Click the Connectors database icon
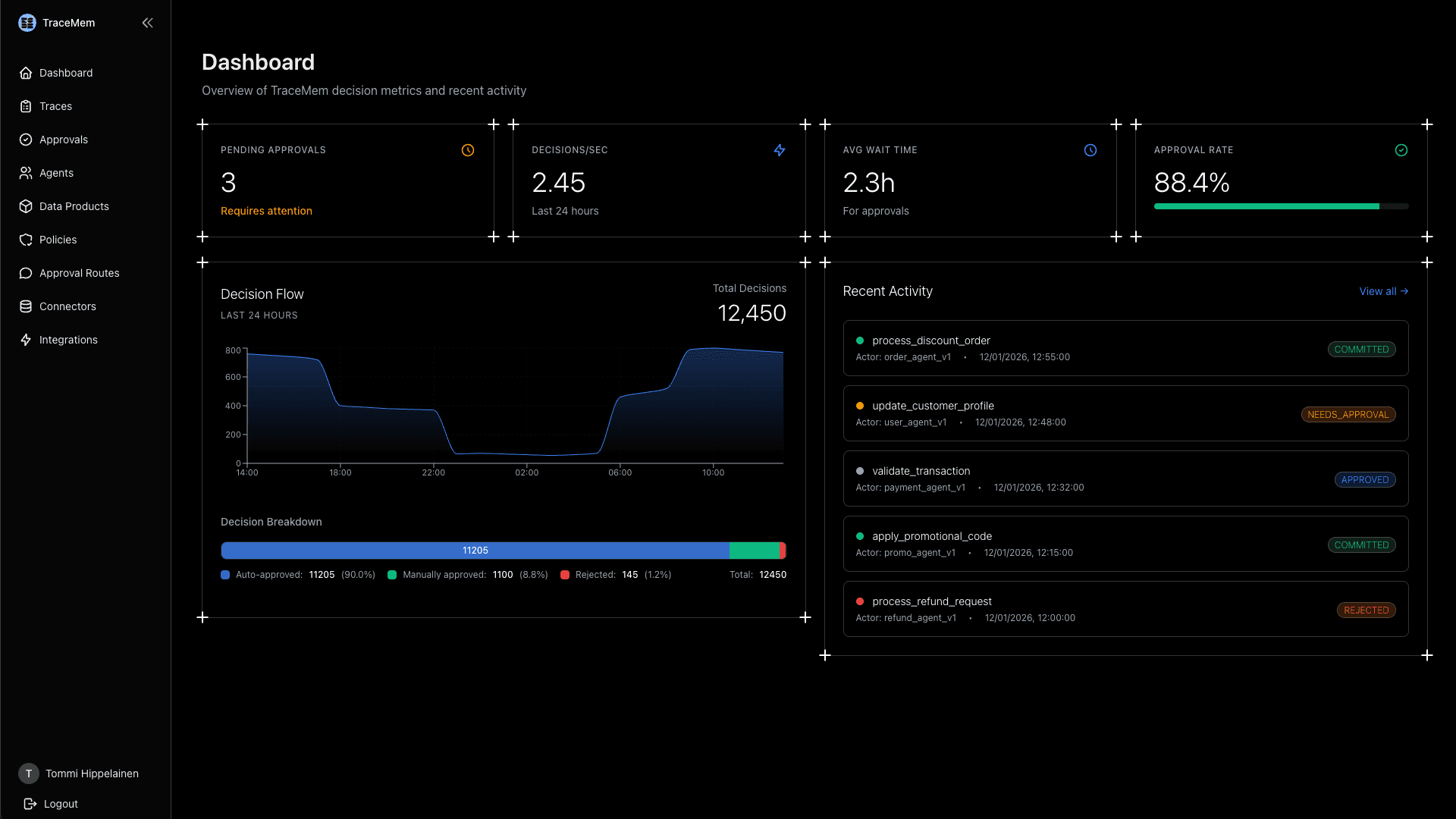The width and height of the screenshot is (1456, 819). 26,306
